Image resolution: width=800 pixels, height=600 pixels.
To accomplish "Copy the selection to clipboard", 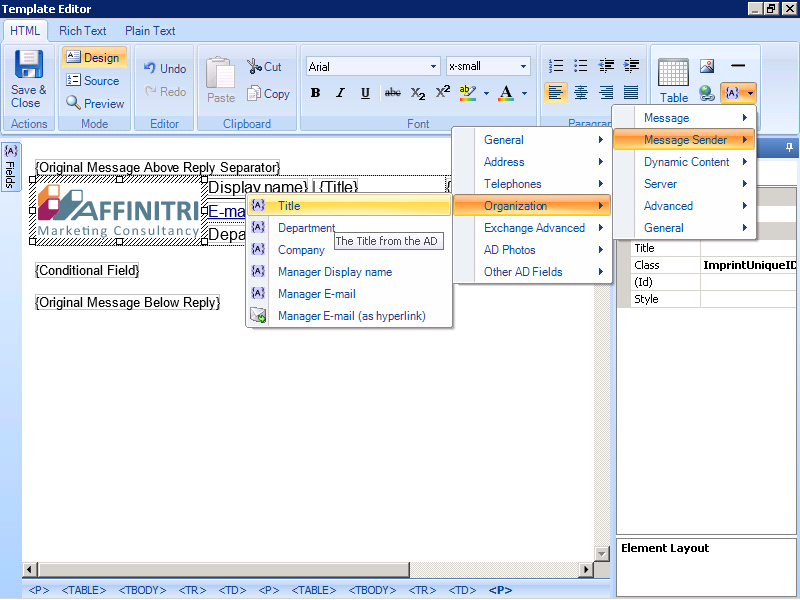I will (x=268, y=94).
